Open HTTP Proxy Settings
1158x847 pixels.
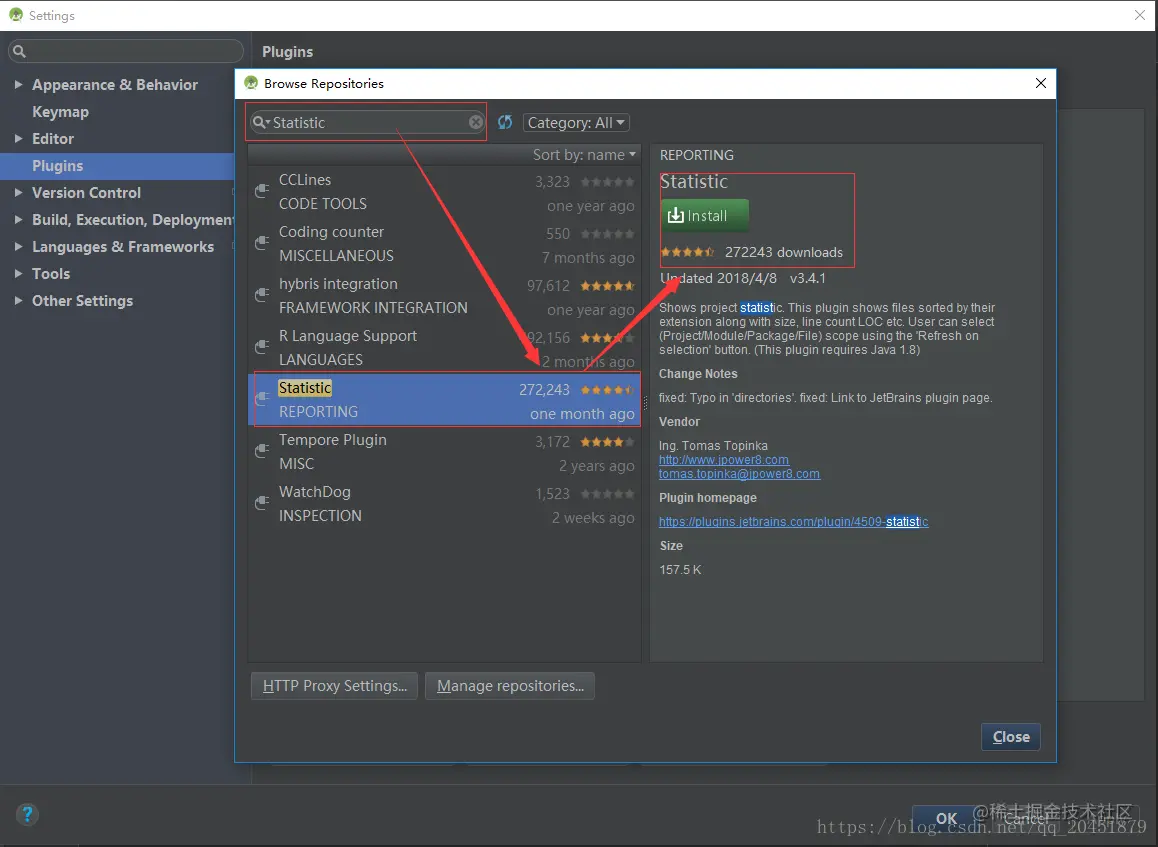(335, 686)
